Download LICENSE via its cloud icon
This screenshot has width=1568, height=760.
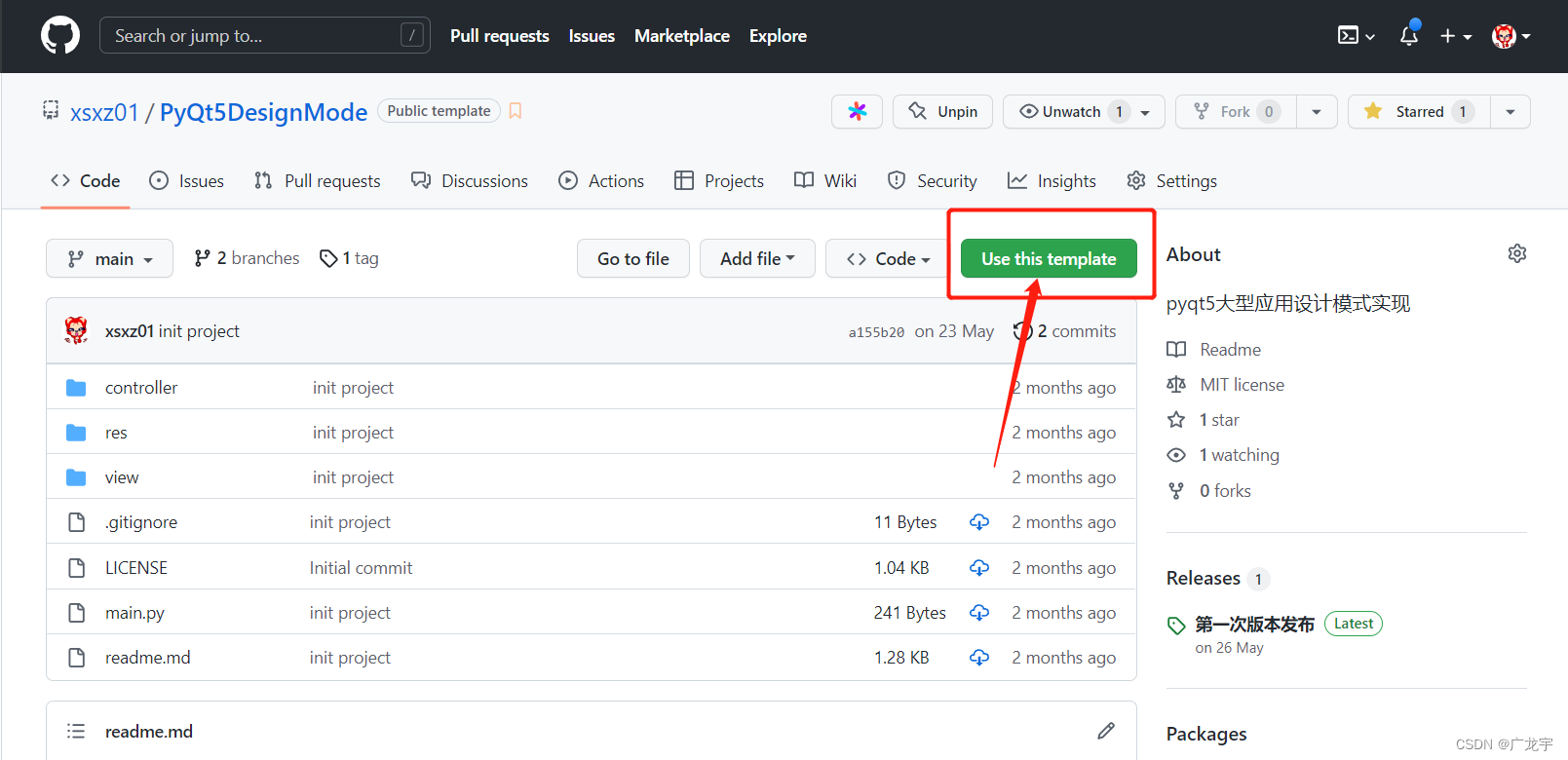[979, 567]
